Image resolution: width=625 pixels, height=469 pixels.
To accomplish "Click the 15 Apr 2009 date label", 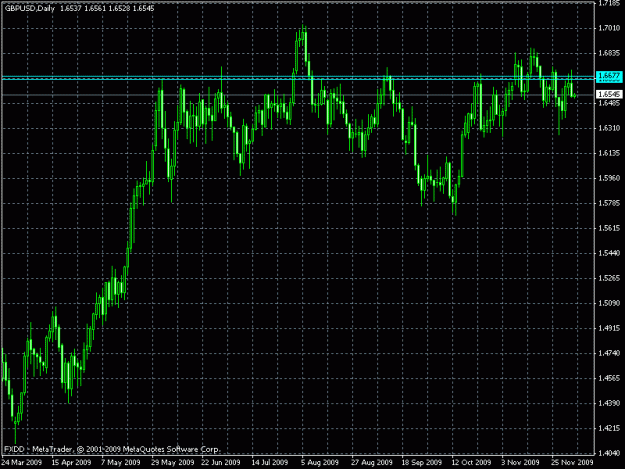I will coord(71,463).
